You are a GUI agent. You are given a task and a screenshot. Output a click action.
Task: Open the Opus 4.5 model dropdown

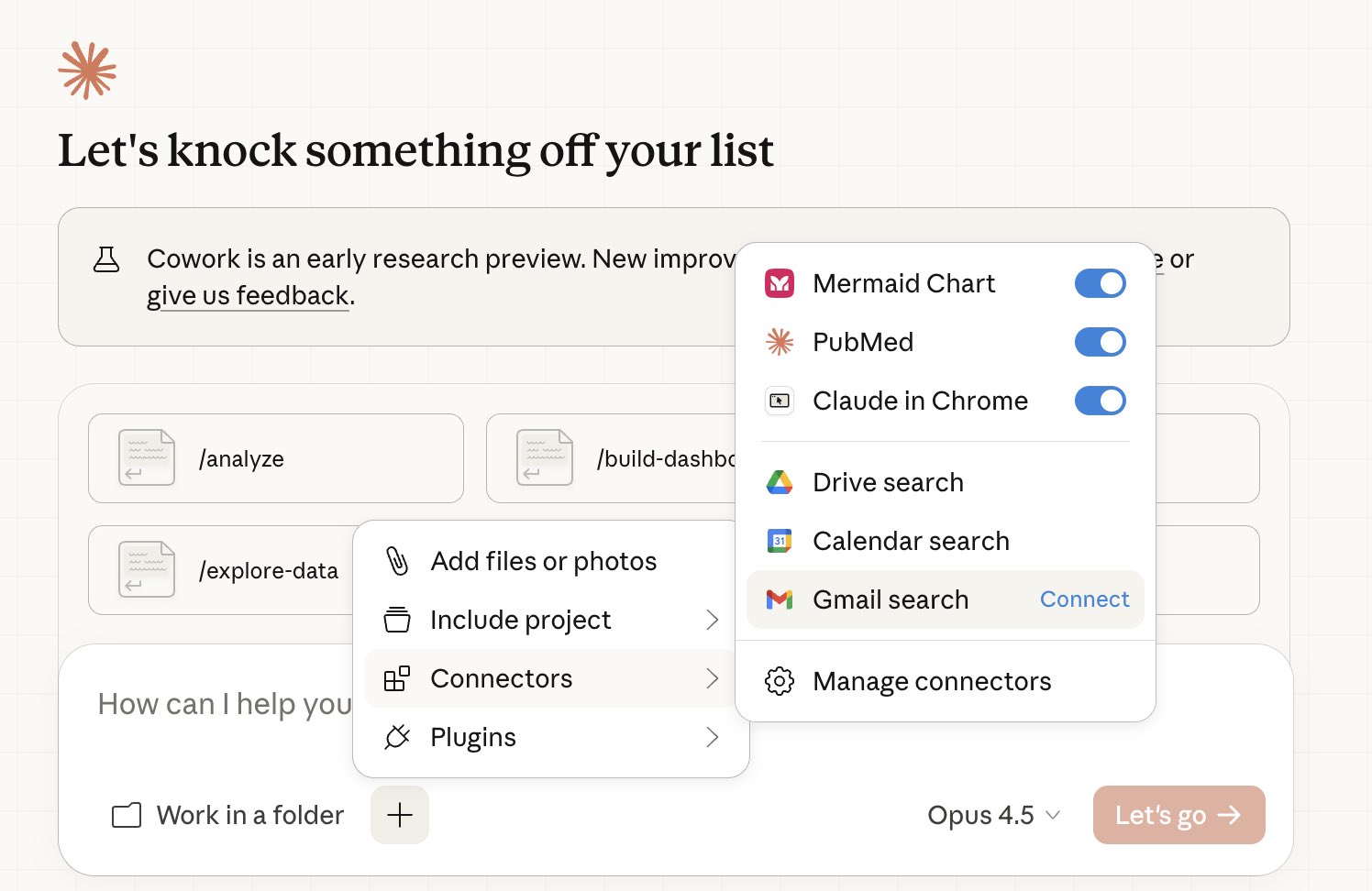[x=993, y=815]
